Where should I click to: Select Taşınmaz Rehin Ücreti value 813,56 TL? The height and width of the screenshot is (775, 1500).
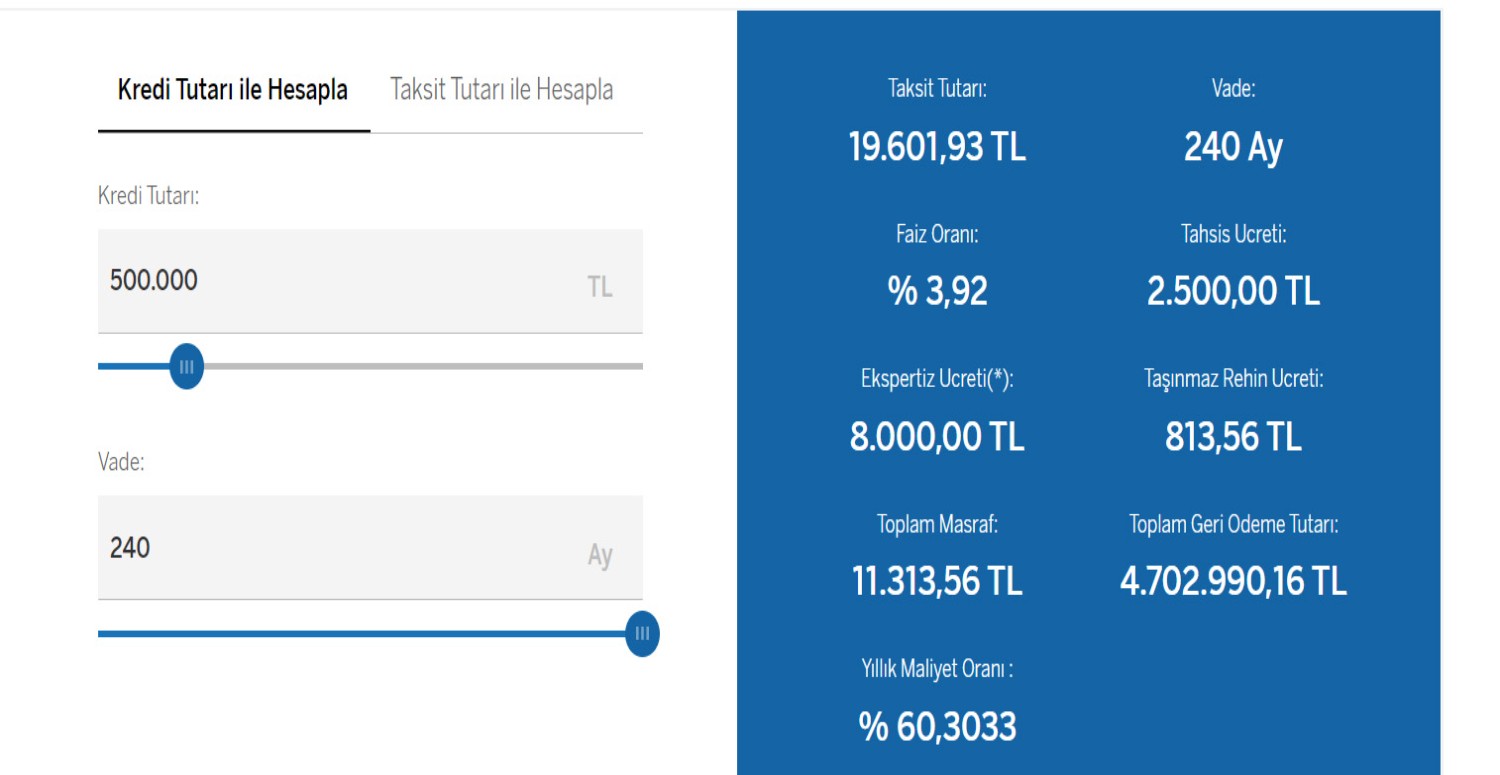pyautogui.click(x=1232, y=437)
